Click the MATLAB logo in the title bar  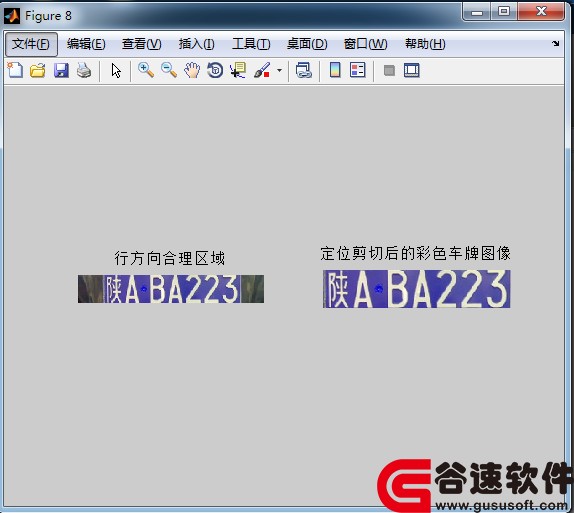12,16
